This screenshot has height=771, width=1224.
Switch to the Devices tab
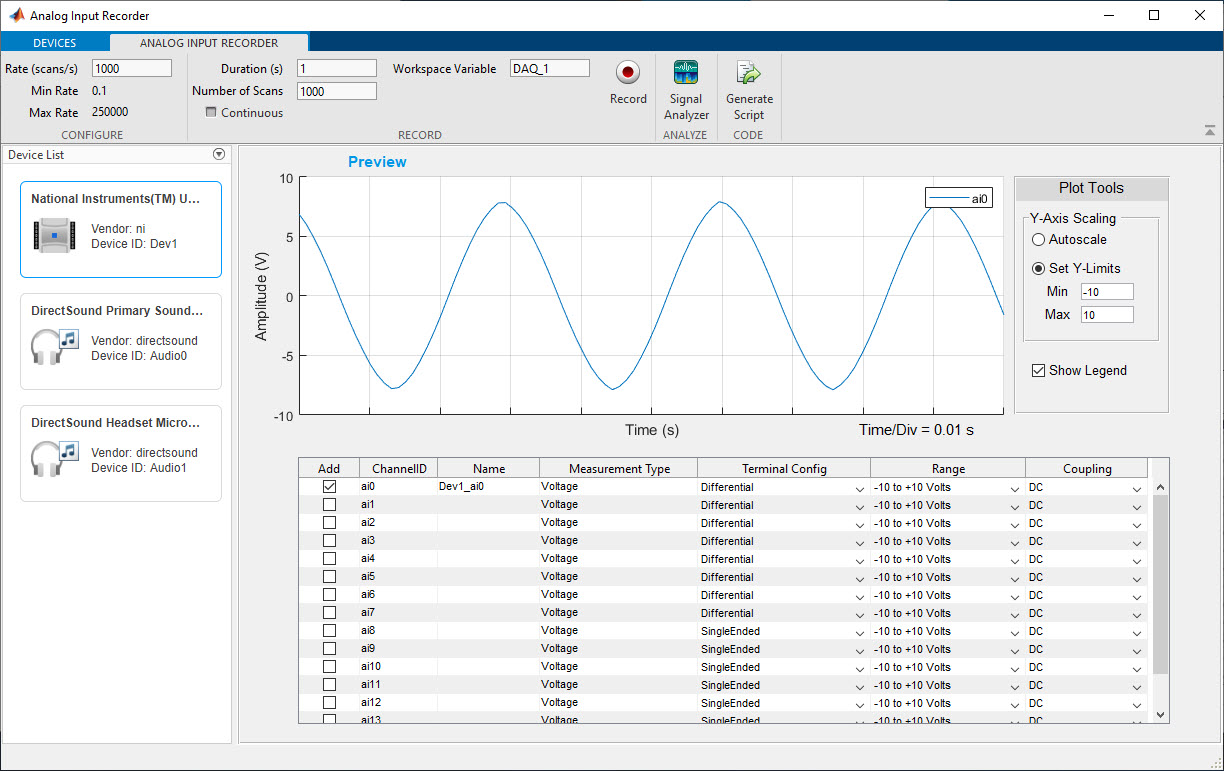point(55,43)
